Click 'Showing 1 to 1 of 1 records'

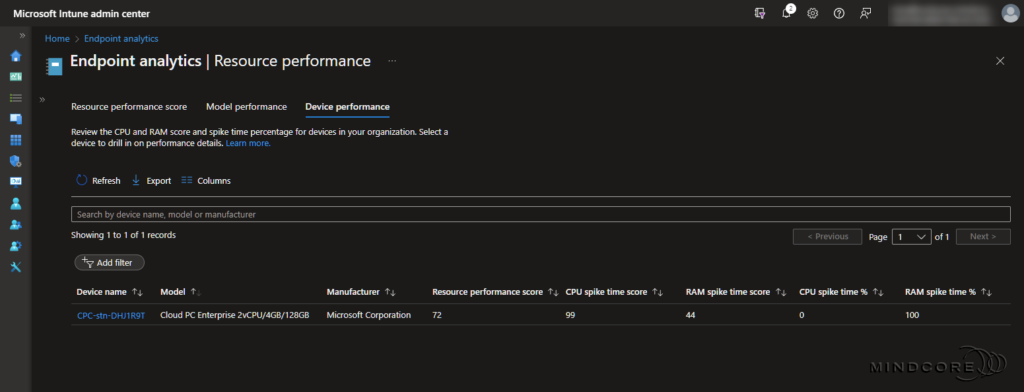coord(123,235)
